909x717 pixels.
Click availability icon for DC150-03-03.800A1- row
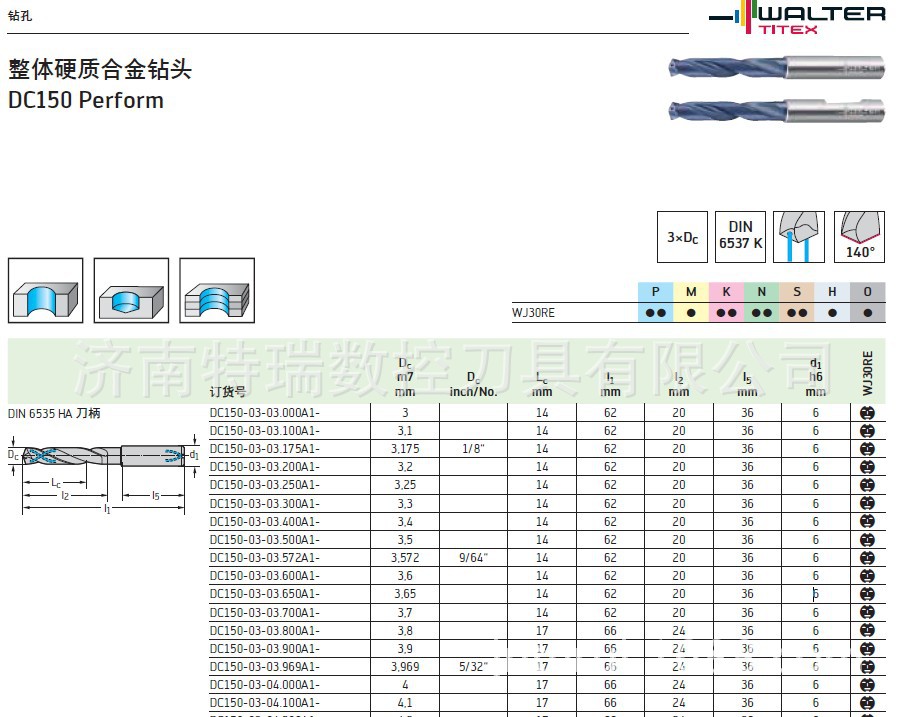867,630
